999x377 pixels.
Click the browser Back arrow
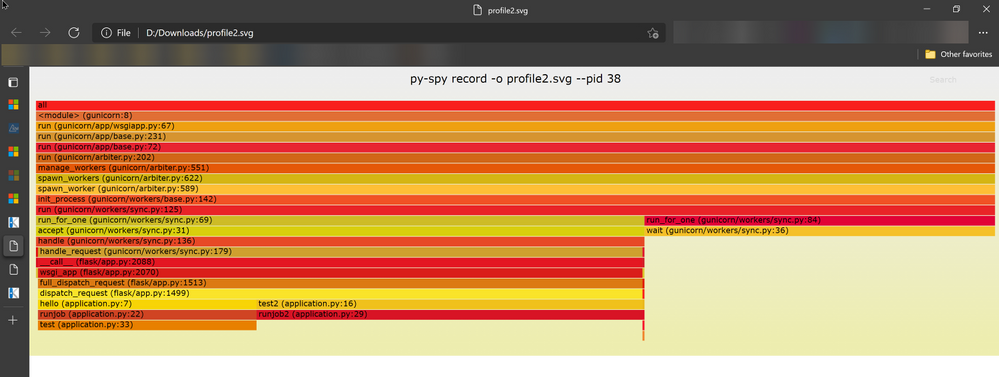pyautogui.click(x=17, y=33)
